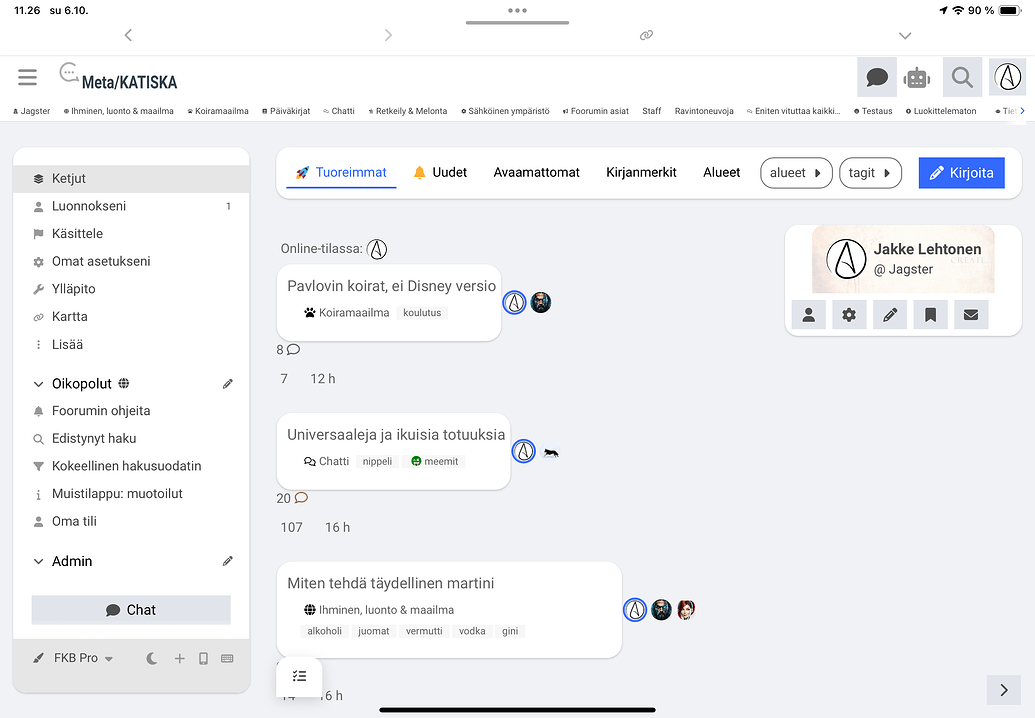
Task: Collapse the Admin sidebar section
Action: click(39, 562)
